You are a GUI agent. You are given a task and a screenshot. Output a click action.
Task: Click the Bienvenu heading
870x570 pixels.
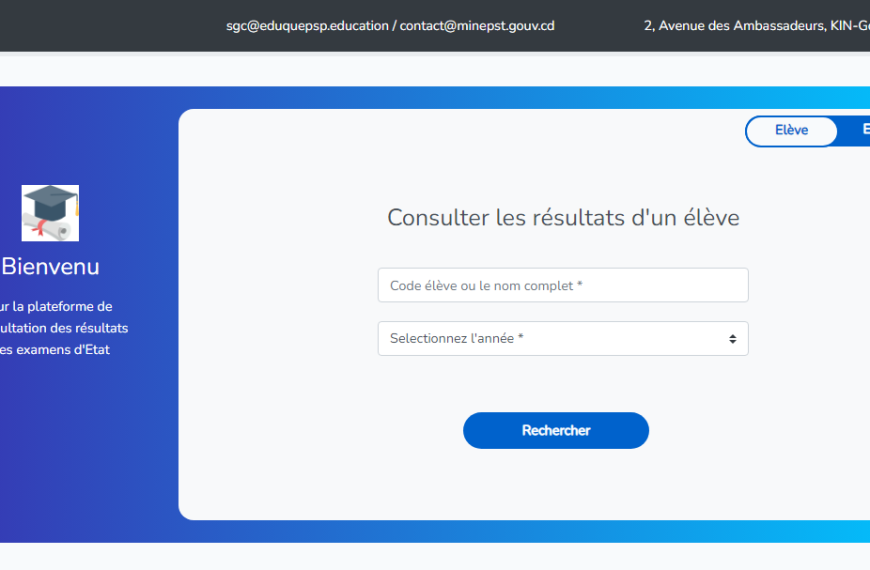[50, 266]
